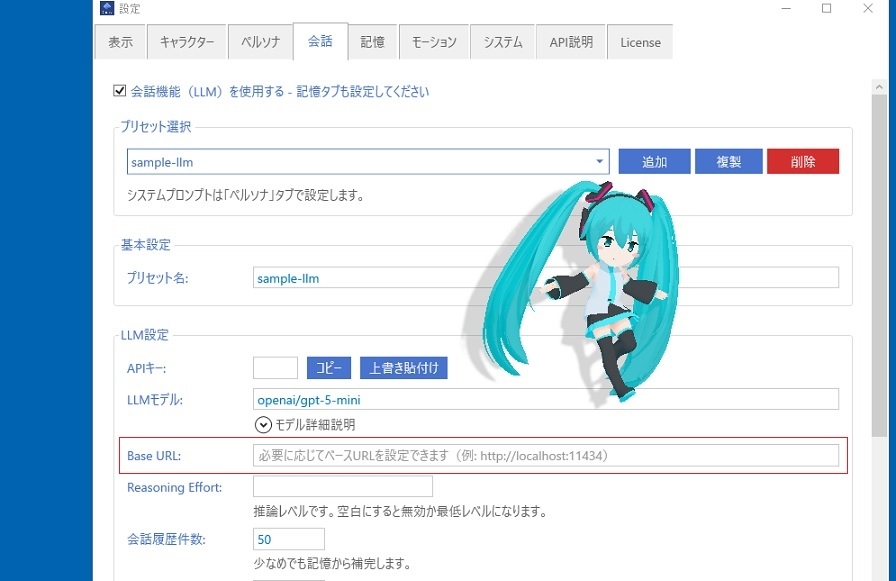Switch to the 記憶 tab
896x581 pixels.
point(372,42)
